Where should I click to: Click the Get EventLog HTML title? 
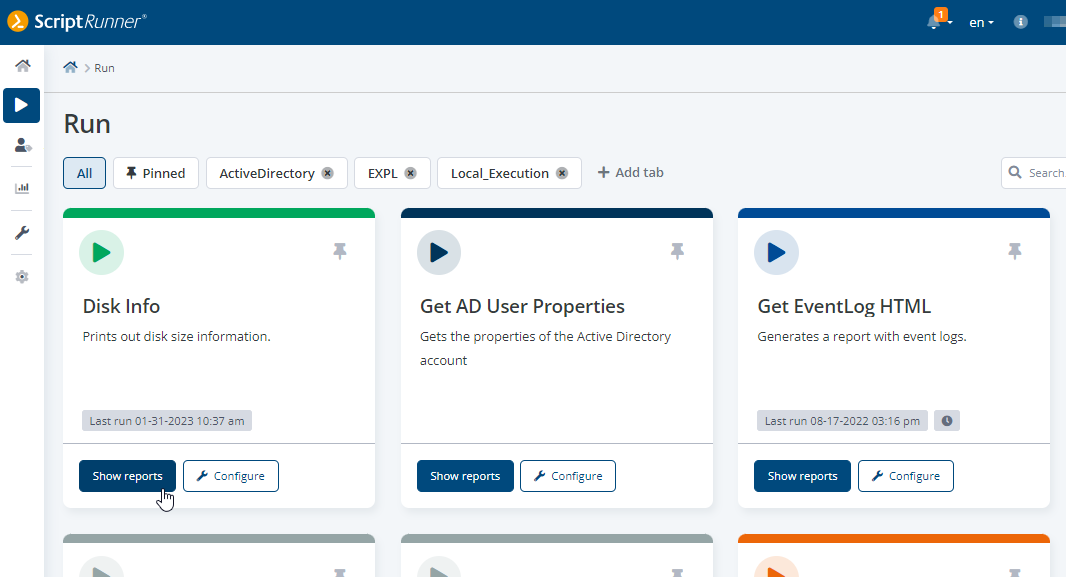pyautogui.click(x=844, y=307)
